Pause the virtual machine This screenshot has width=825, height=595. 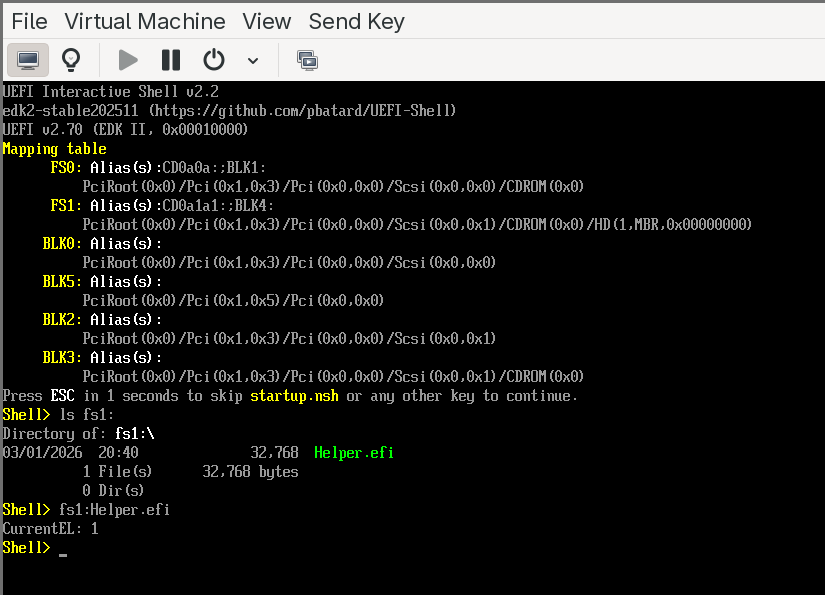pyautogui.click(x=171, y=60)
